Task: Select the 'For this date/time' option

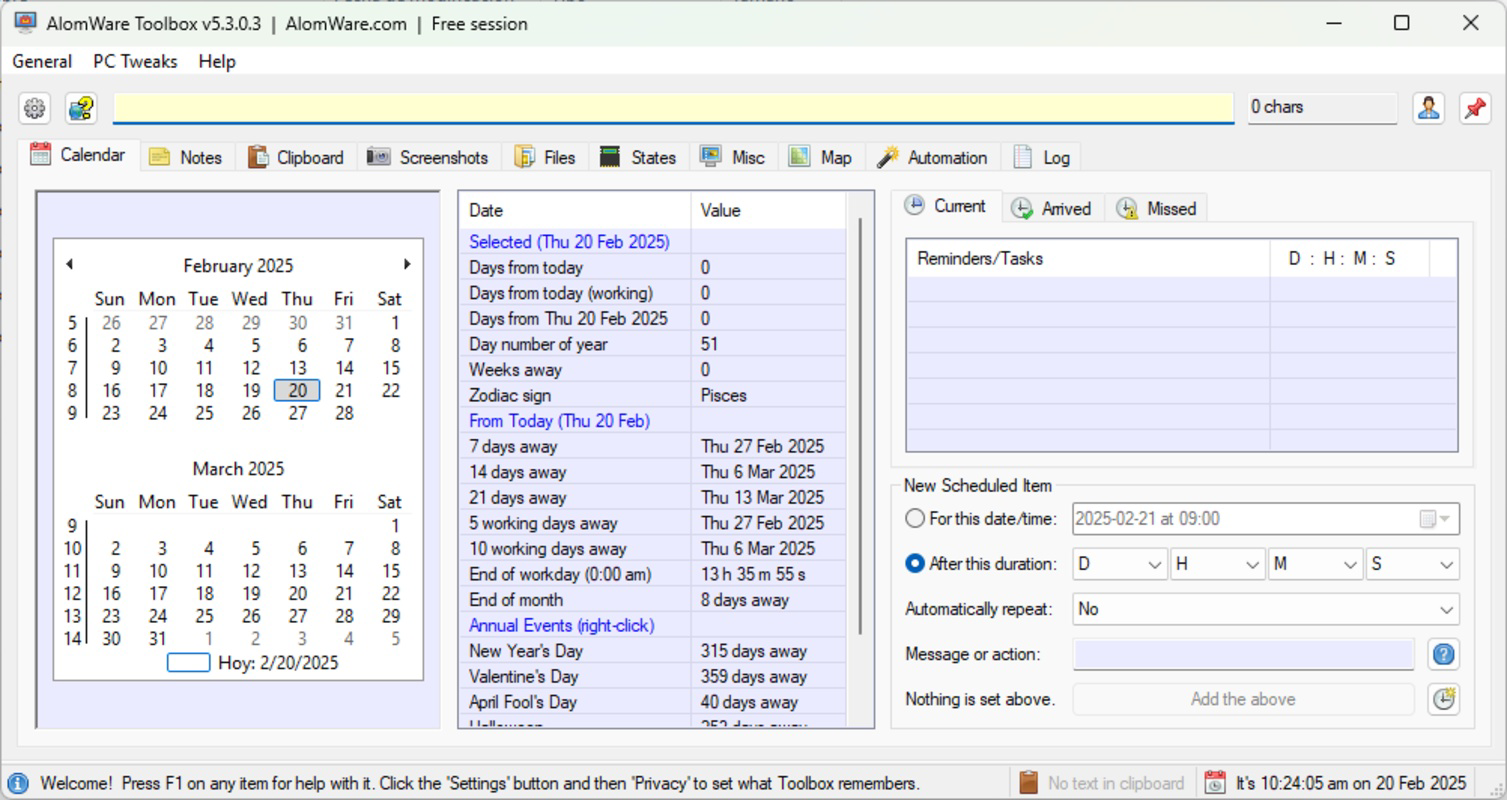Action: (x=914, y=518)
